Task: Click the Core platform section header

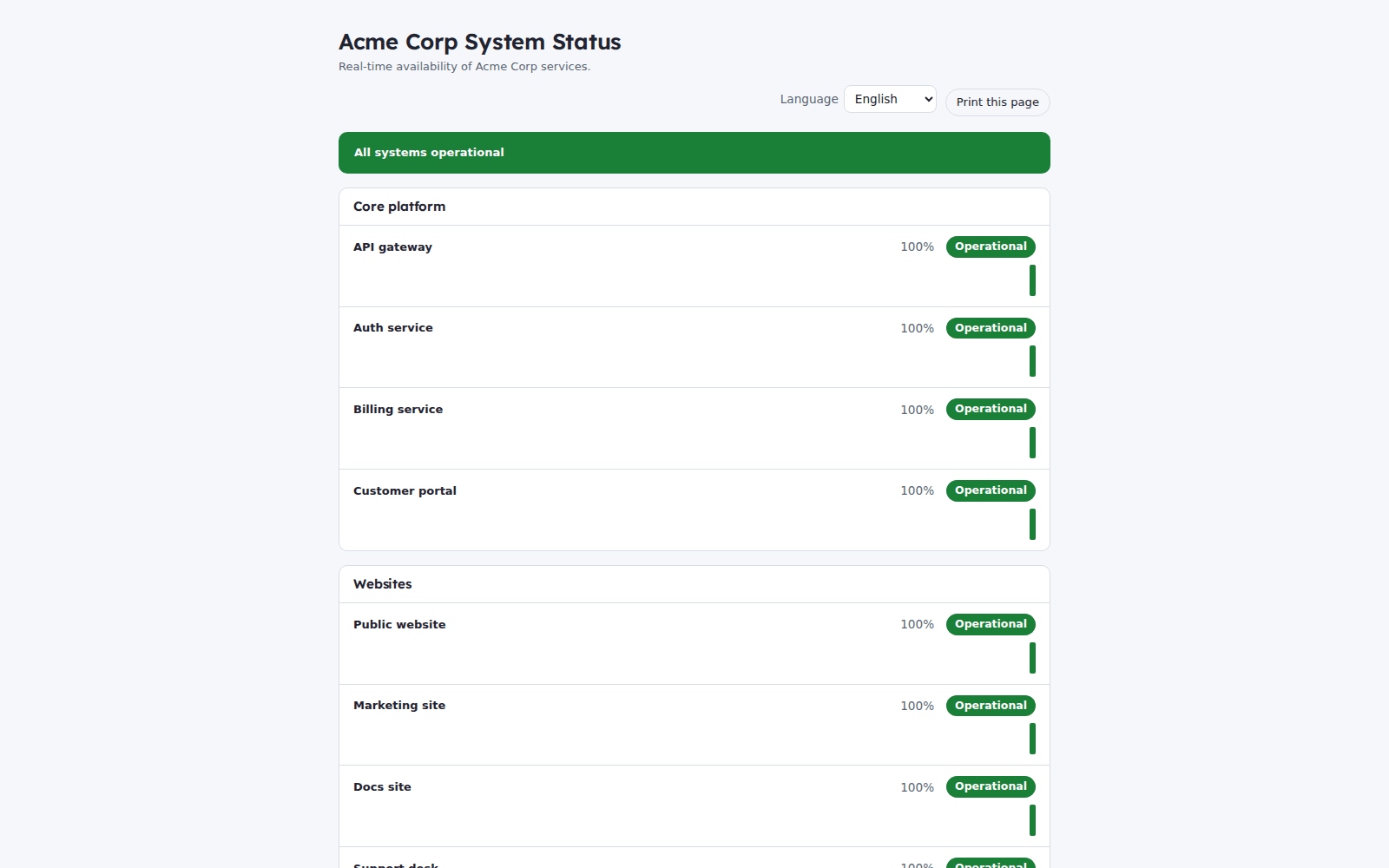Action: [x=694, y=207]
